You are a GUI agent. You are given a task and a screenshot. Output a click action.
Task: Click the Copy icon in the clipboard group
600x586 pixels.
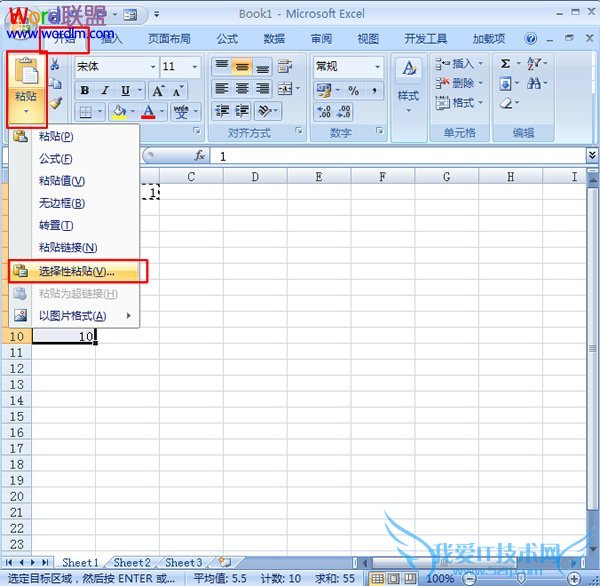click(x=55, y=83)
